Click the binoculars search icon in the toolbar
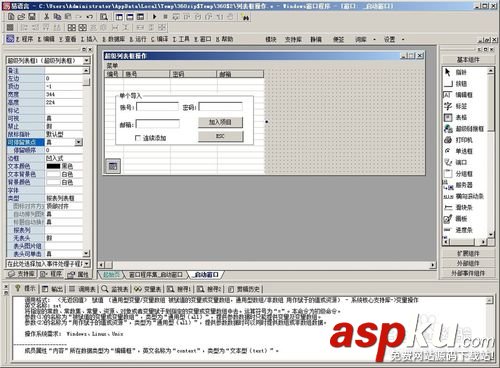500x368 pixels. pos(246,17)
